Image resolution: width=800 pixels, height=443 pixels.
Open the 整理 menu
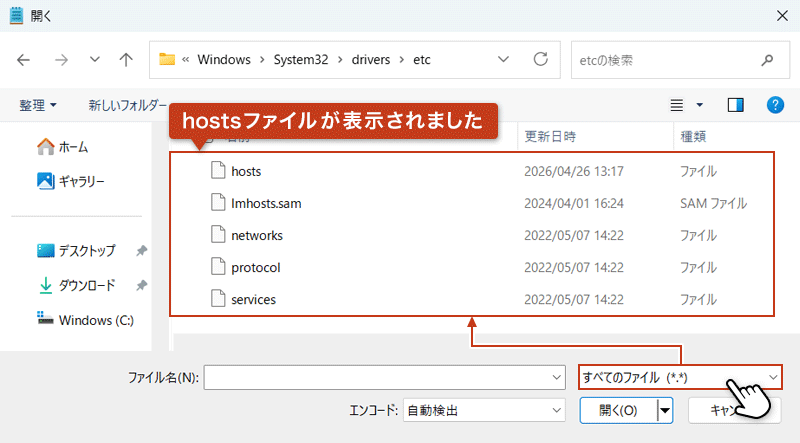coord(37,105)
